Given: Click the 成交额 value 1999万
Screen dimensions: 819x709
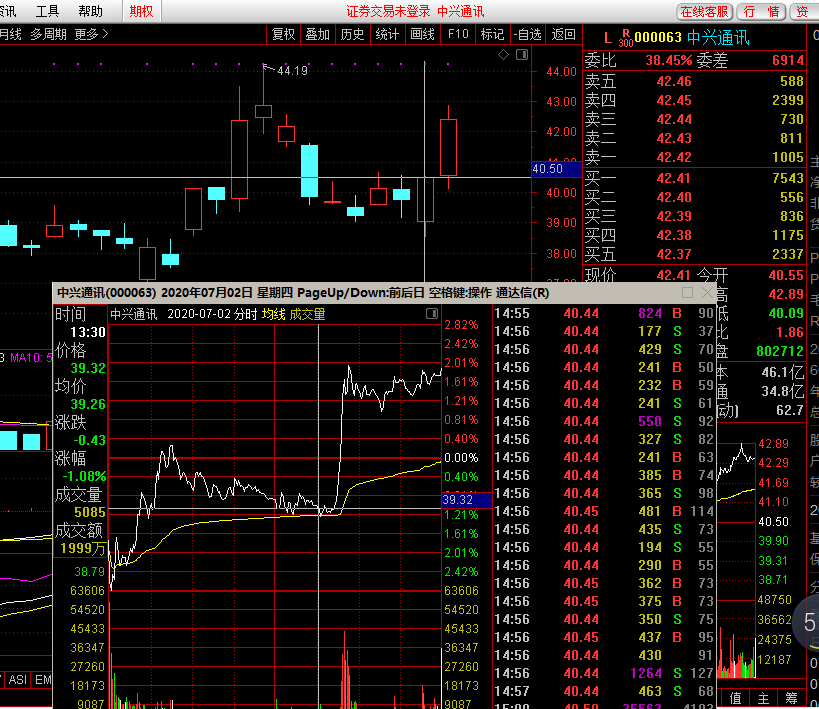Looking at the screenshot, I should (x=83, y=549).
